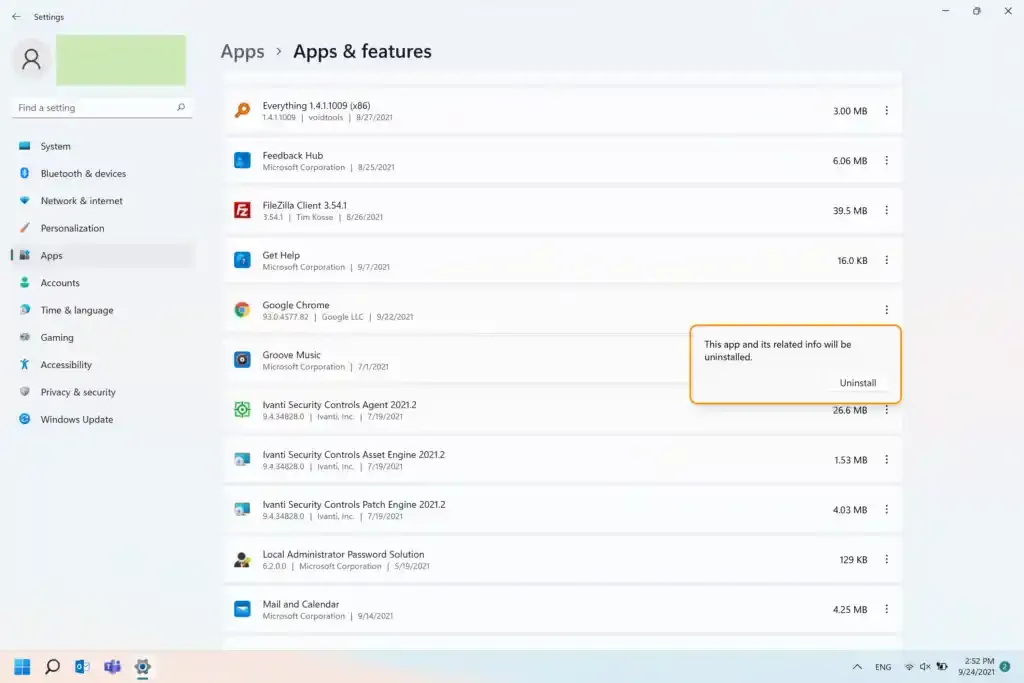Image resolution: width=1024 pixels, height=683 pixels.
Task: Open more options for FileZilla Client
Action: tap(886, 210)
